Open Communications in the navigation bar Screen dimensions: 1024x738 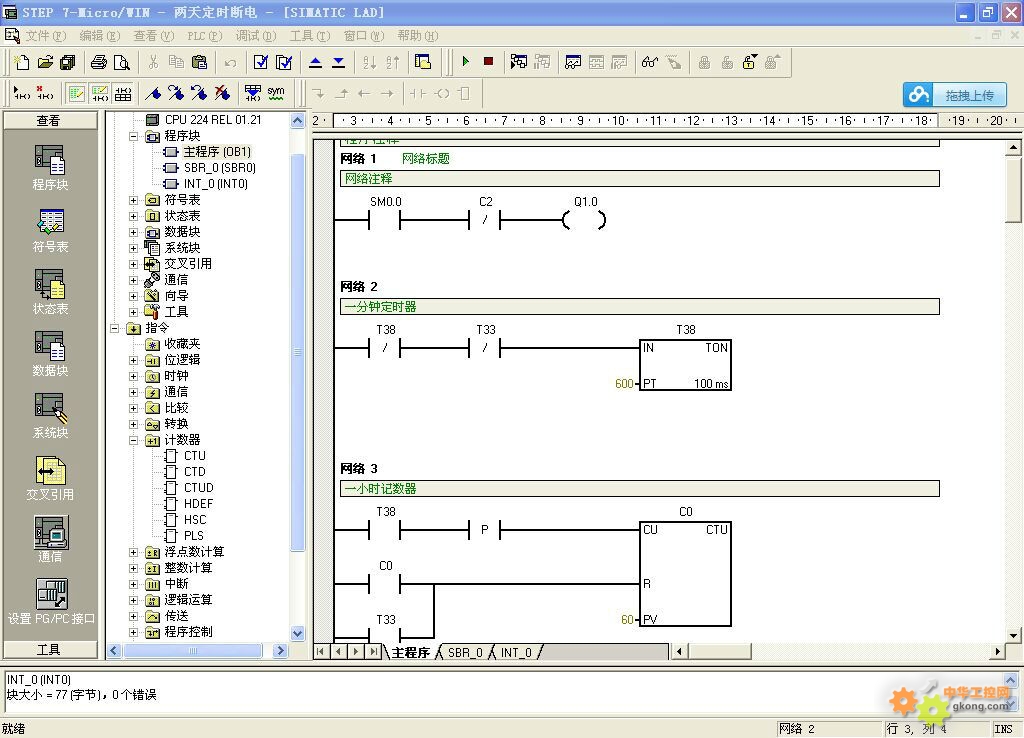[x=50, y=539]
